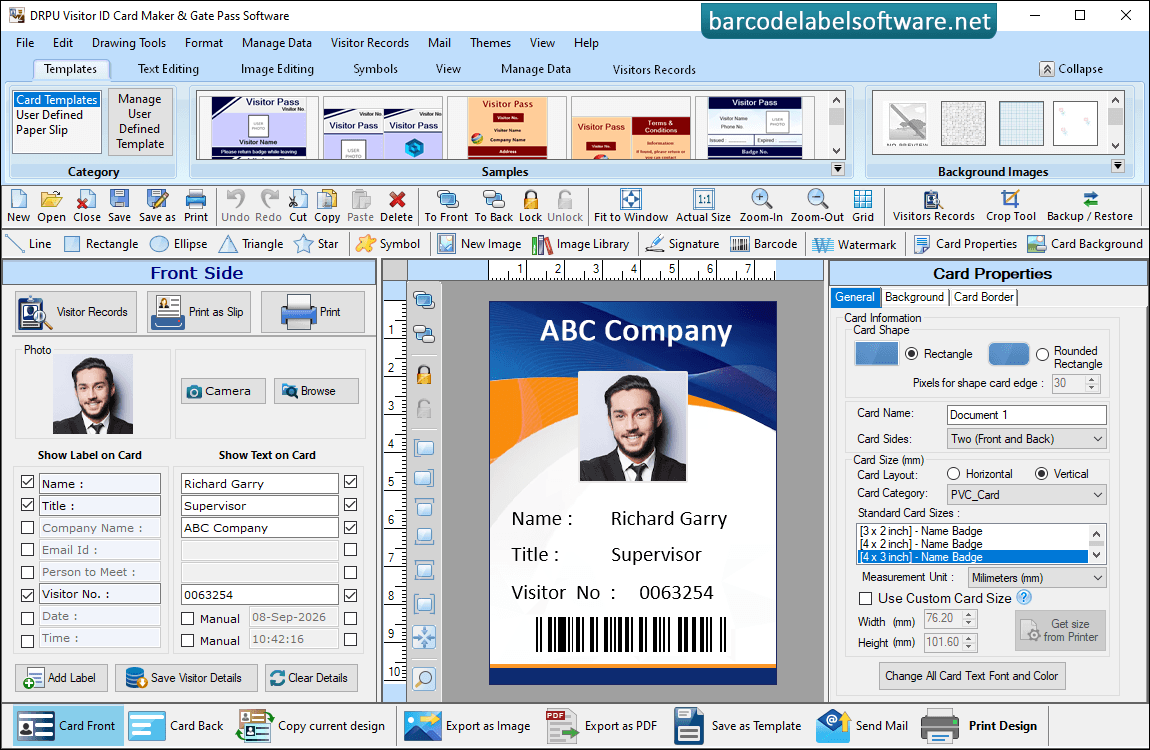Expand the Card Category dropdown

(x=1026, y=495)
